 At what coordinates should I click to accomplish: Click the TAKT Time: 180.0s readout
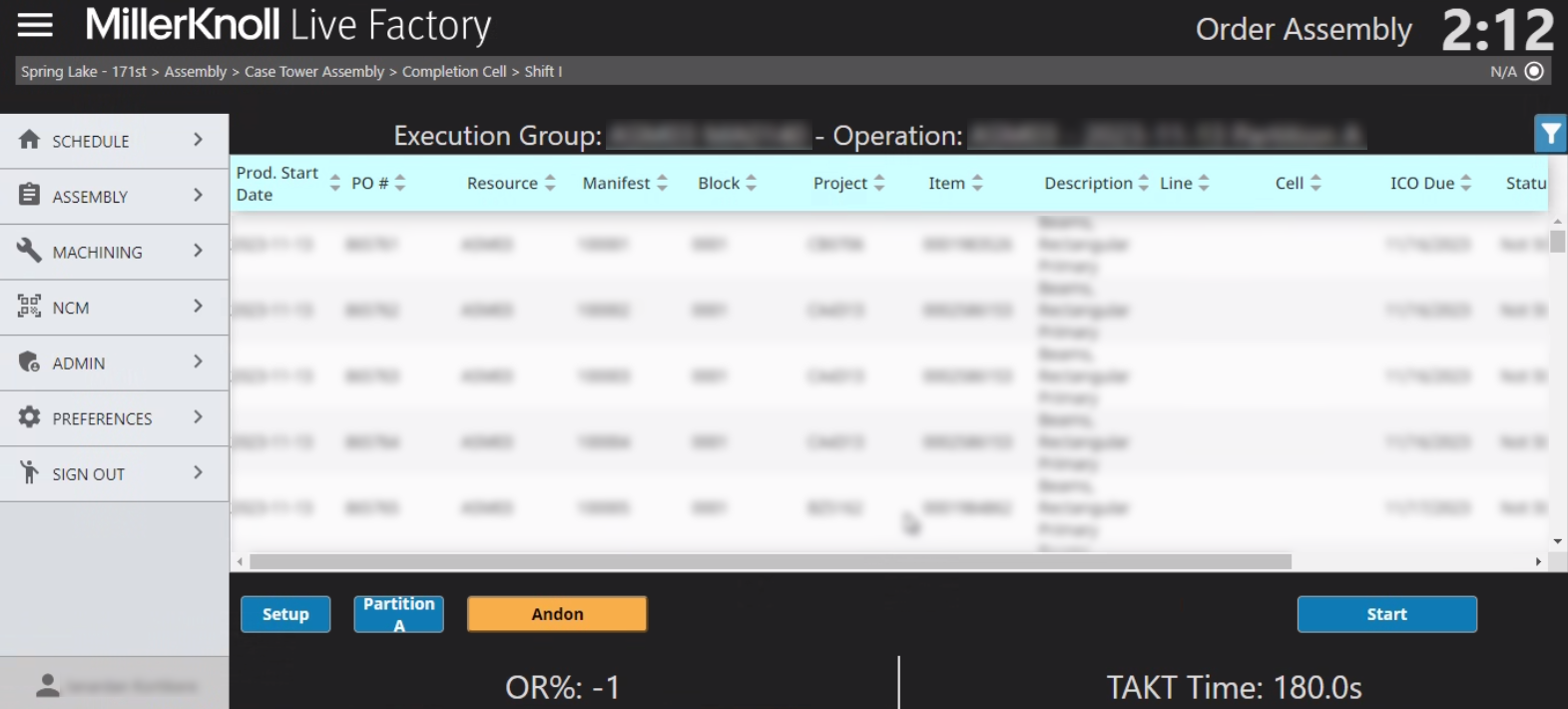[x=1234, y=687]
